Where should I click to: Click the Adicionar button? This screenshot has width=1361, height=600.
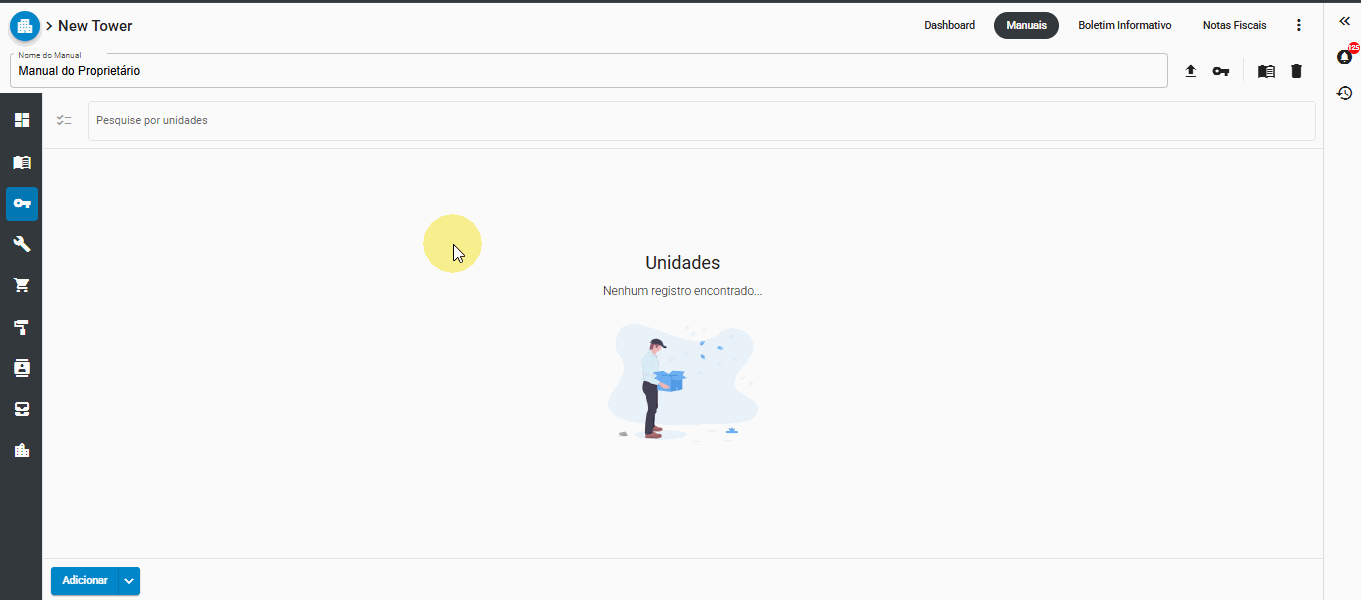pyautogui.click(x=85, y=581)
